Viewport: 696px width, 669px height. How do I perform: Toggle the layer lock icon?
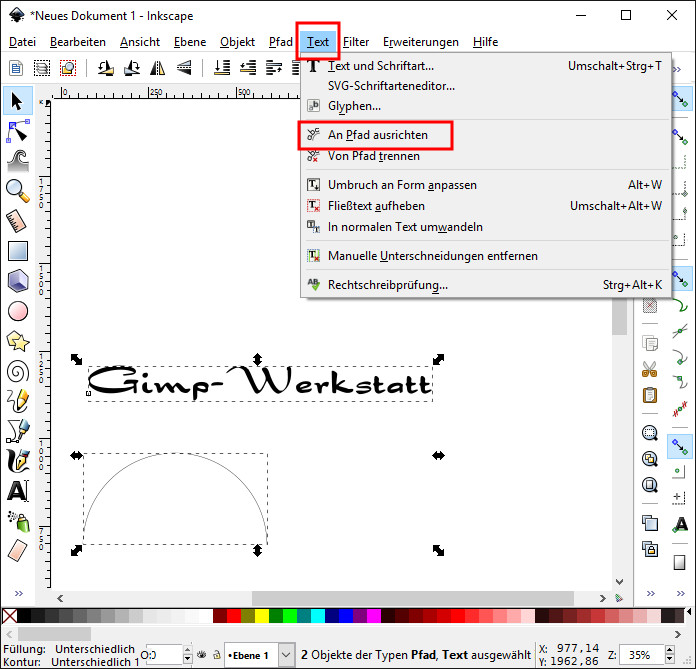217,654
